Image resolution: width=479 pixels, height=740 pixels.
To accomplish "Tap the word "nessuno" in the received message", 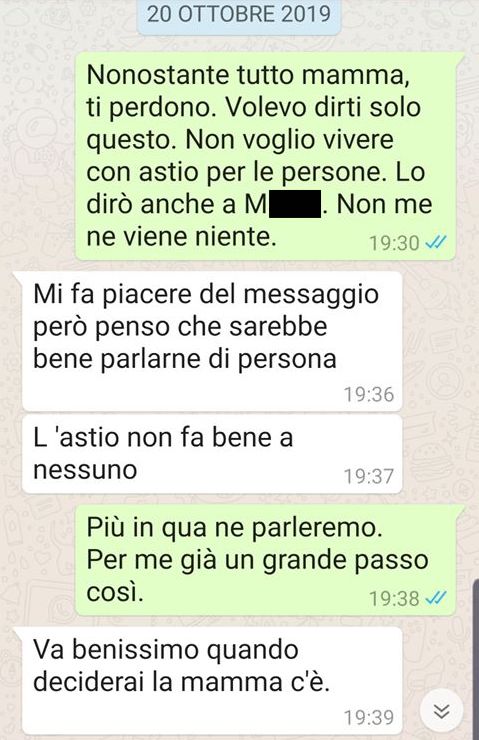I will (x=85, y=470).
